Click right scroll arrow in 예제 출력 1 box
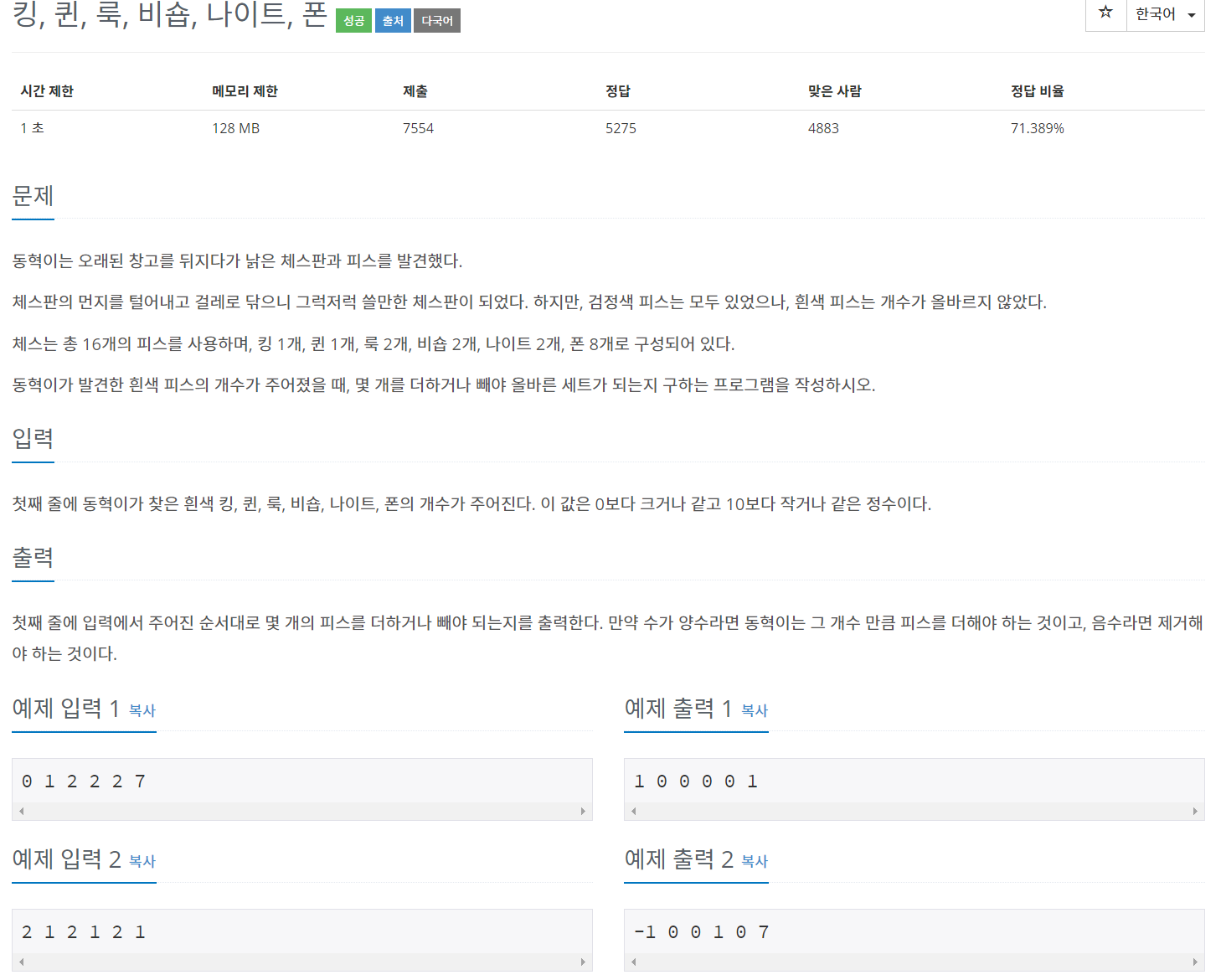The image size is (1221, 980). pyautogui.click(x=1195, y=811)
